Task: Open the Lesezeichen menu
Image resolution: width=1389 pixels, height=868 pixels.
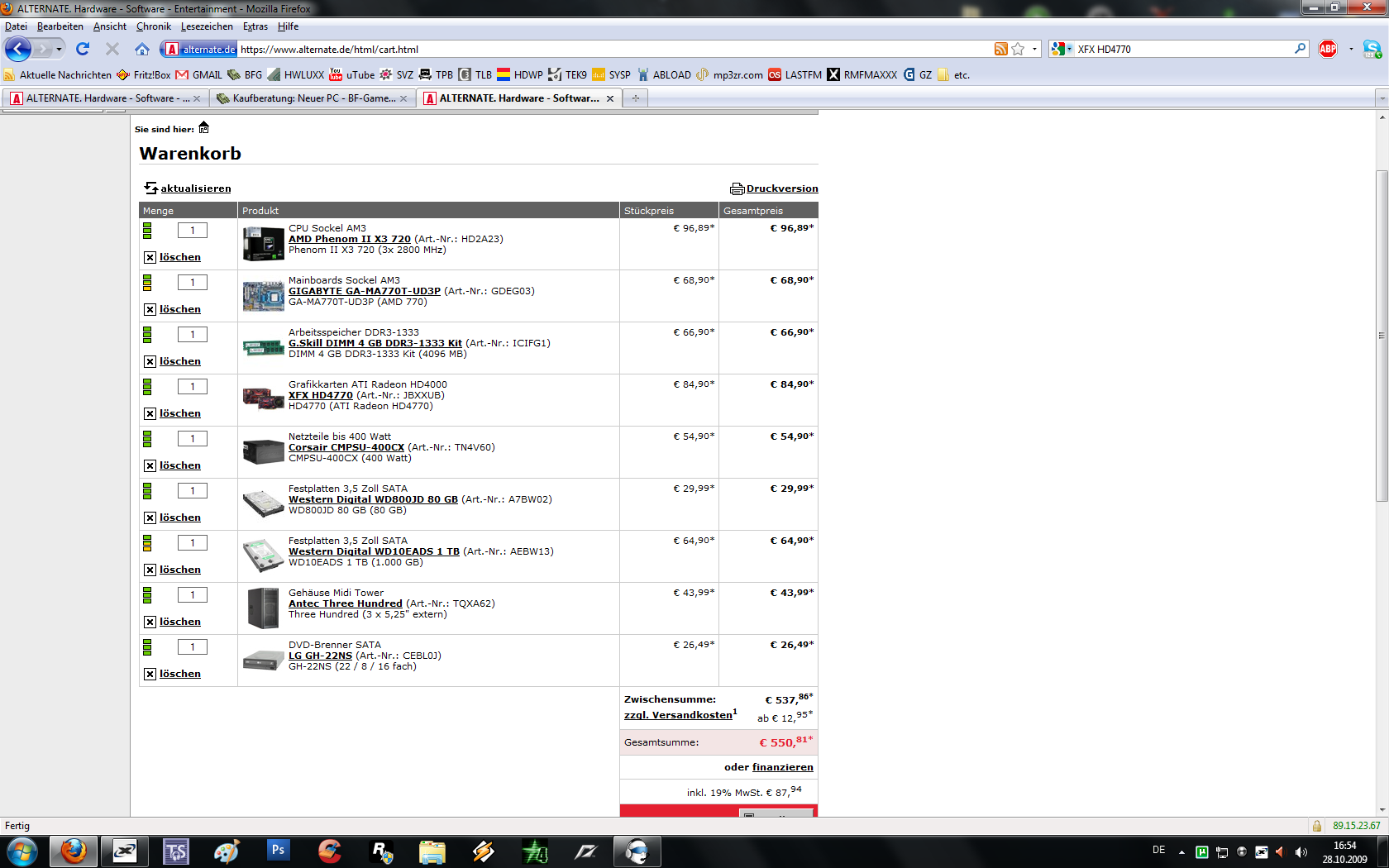Action: tap(207, 26)
